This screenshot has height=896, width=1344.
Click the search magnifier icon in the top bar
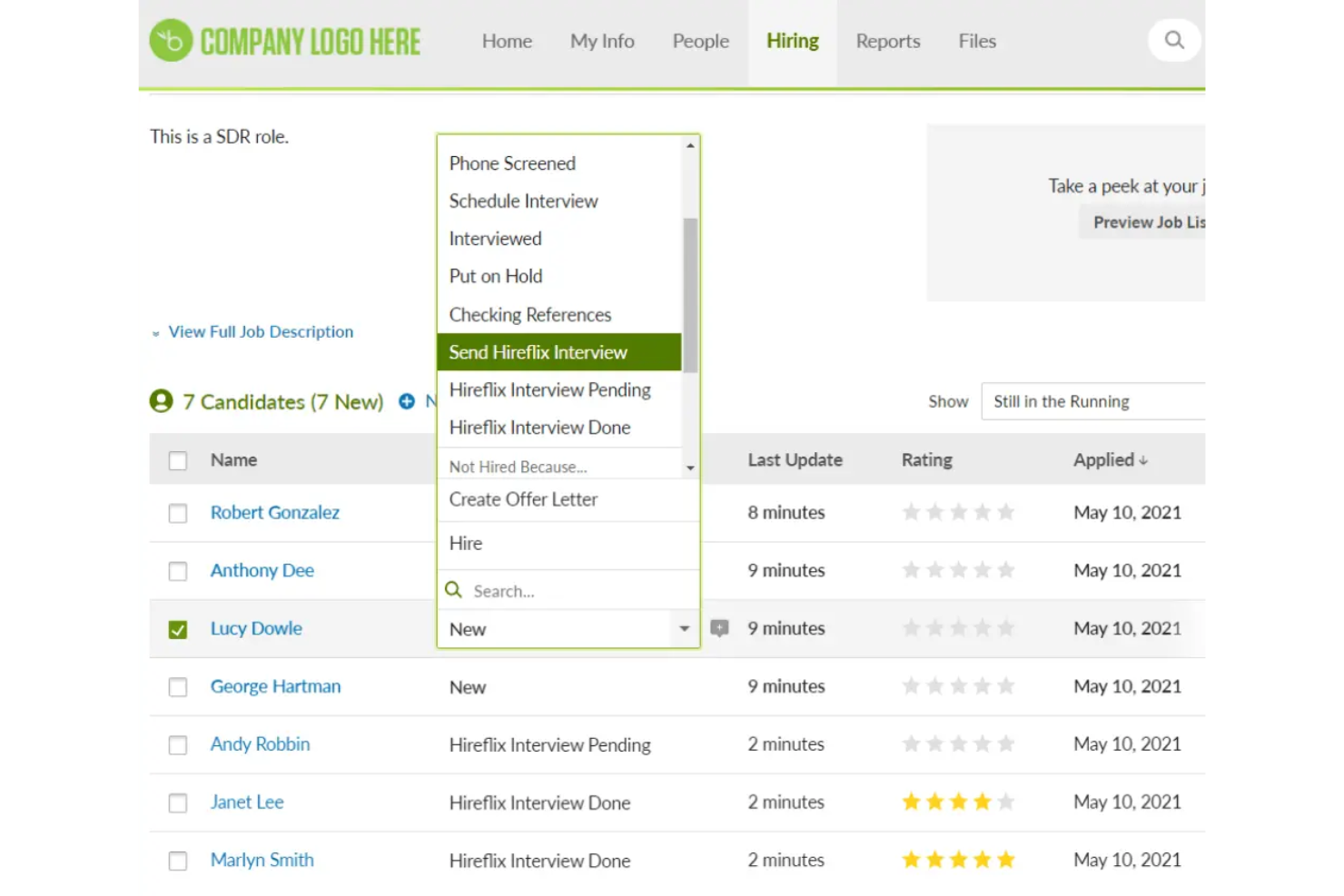click(x=1173, y=40)
